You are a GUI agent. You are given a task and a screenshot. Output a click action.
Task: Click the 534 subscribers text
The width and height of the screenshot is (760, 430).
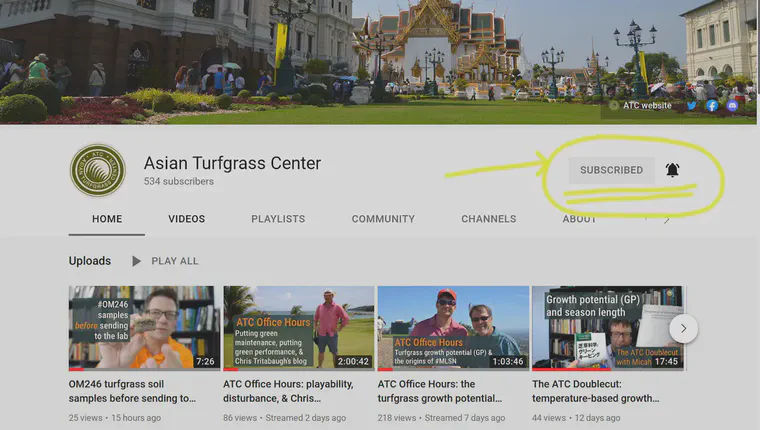pos(178,181)
